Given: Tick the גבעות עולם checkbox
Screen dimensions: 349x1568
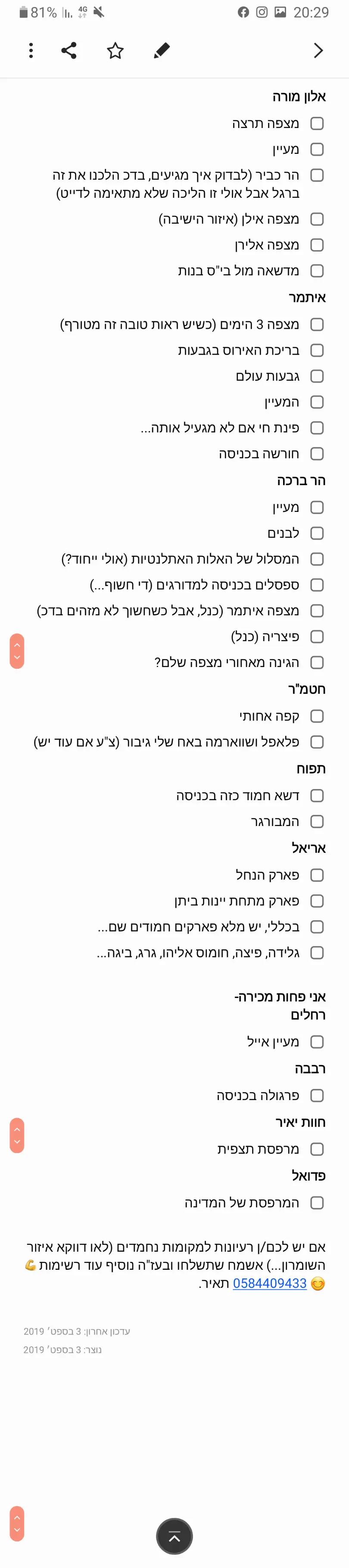Looking at the screenshot, I should (x=317, y=376).
